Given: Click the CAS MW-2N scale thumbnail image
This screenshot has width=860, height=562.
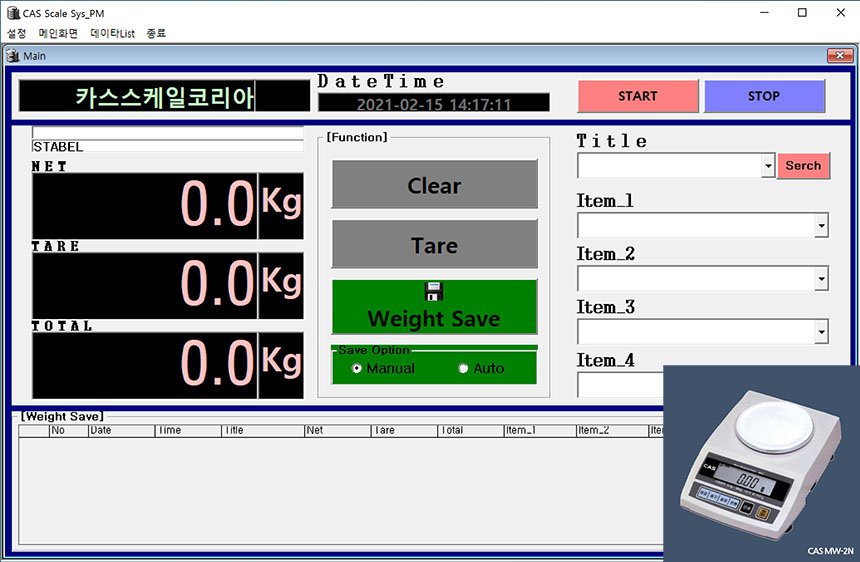Looking at the screenshot, I should click(761, 463).
